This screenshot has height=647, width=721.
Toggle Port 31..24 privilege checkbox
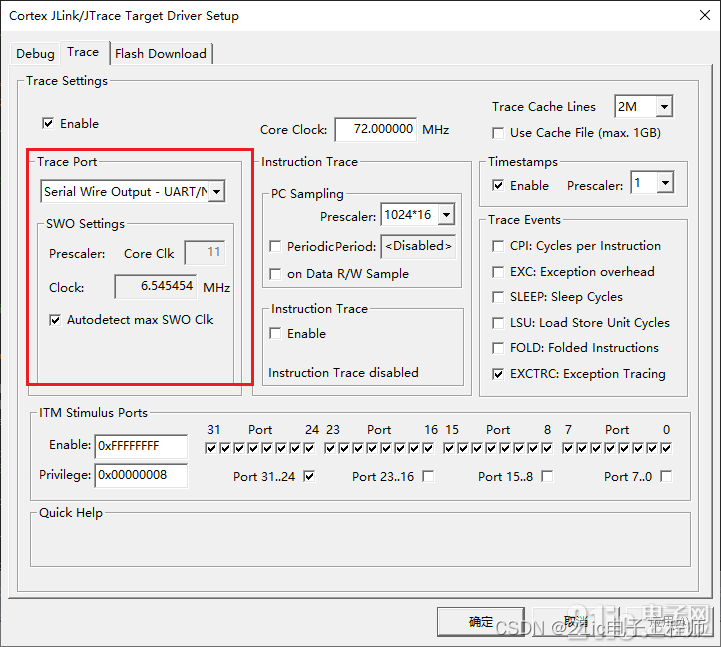tap(309, 476)
